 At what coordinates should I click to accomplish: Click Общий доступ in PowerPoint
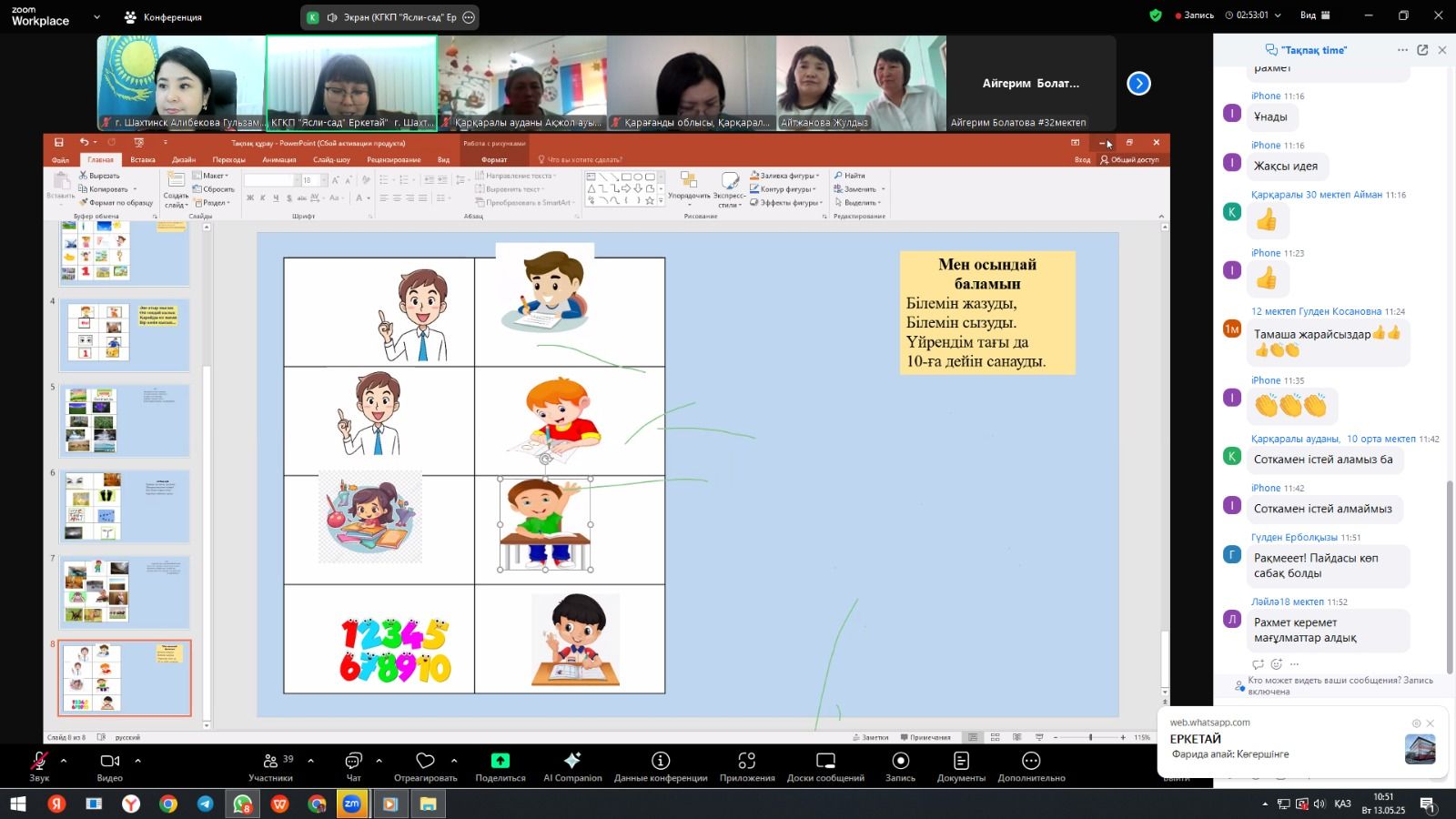[1129, 159]
